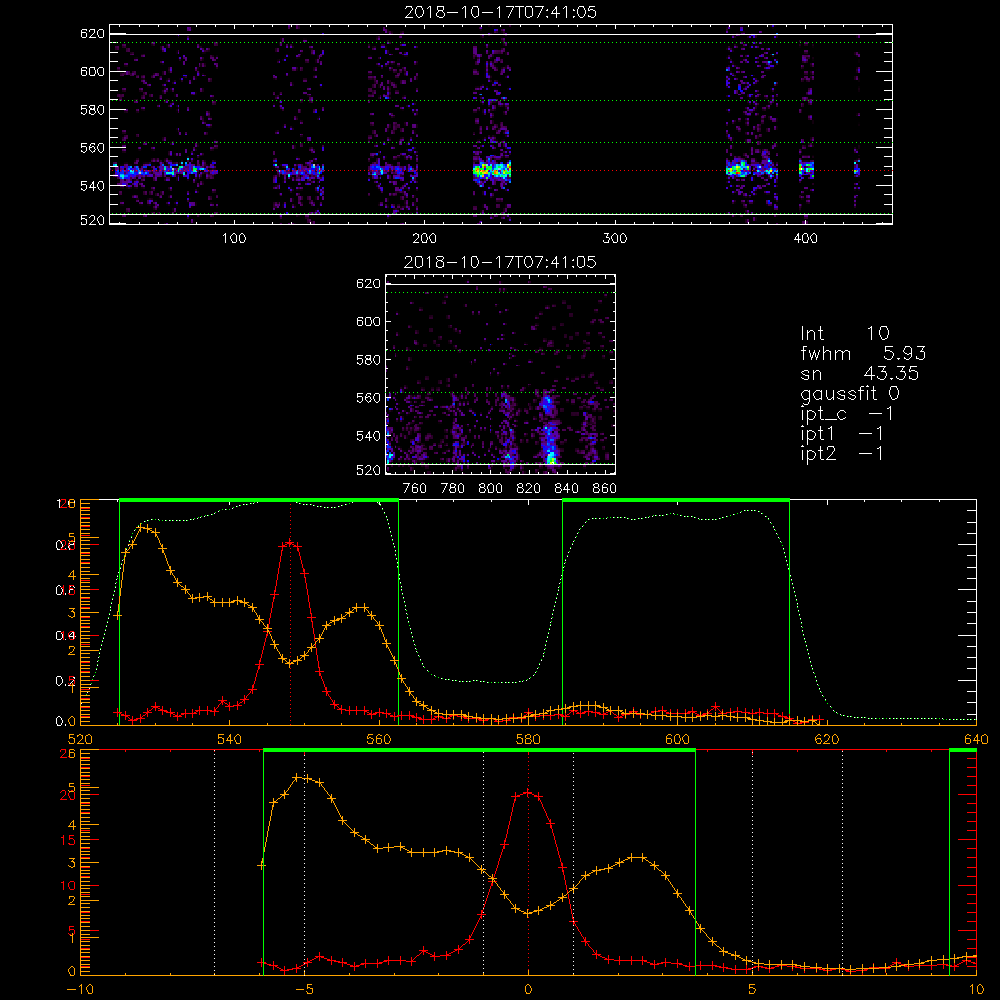Click the bright vertical streak in middle panel
The width and height of the screenshot is (1000, 1000).
(548, 430)
